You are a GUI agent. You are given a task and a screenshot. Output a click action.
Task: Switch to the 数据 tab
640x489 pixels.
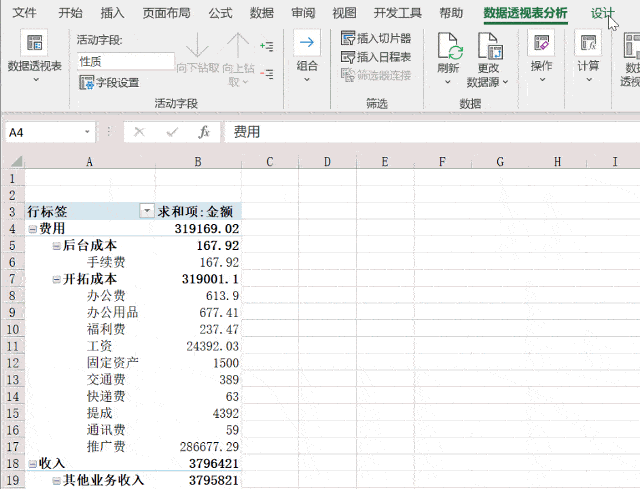[262, 13]
